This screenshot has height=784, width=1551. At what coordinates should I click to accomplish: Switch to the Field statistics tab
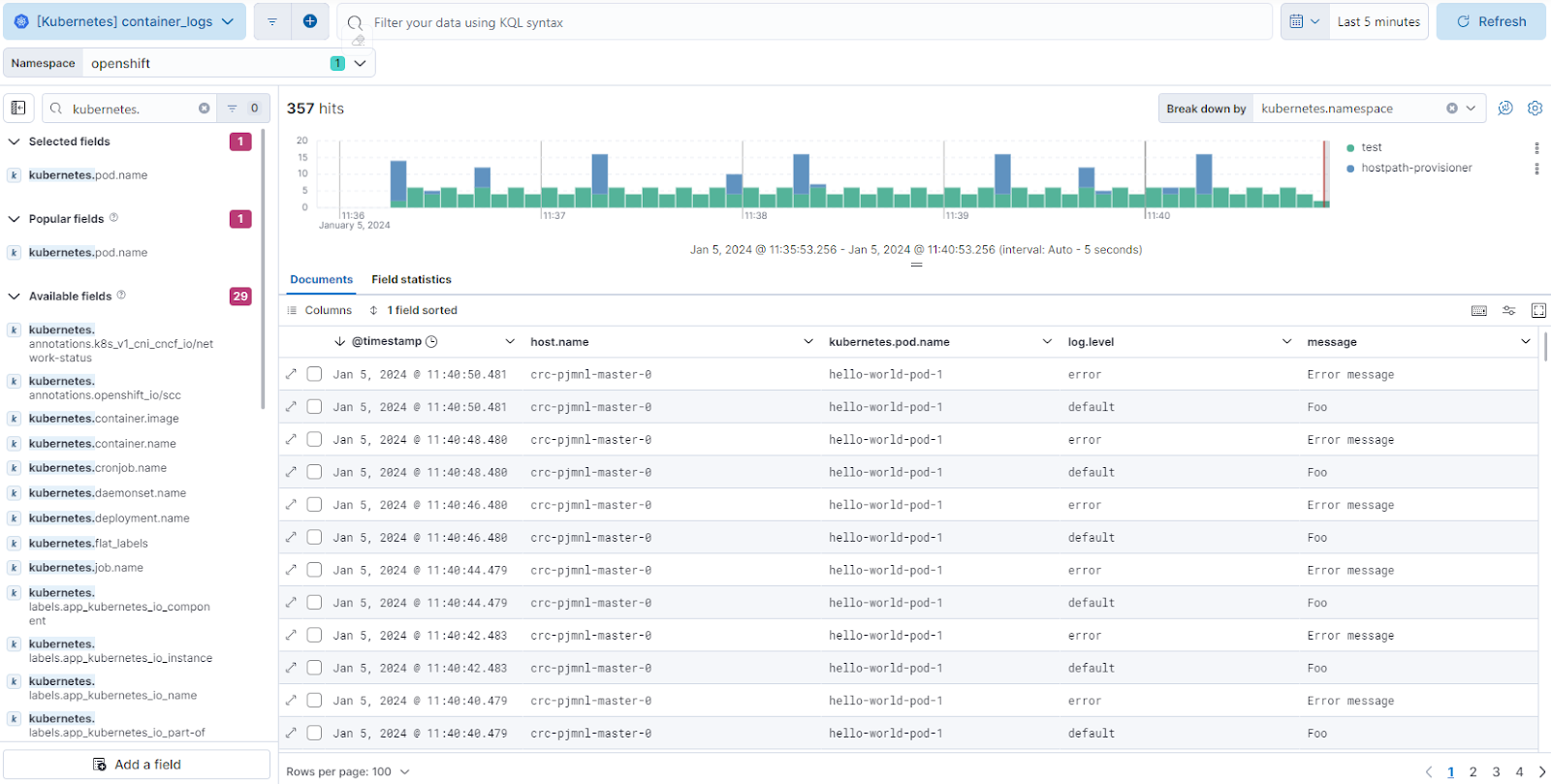pyautogui.click(x=411, y=279)
